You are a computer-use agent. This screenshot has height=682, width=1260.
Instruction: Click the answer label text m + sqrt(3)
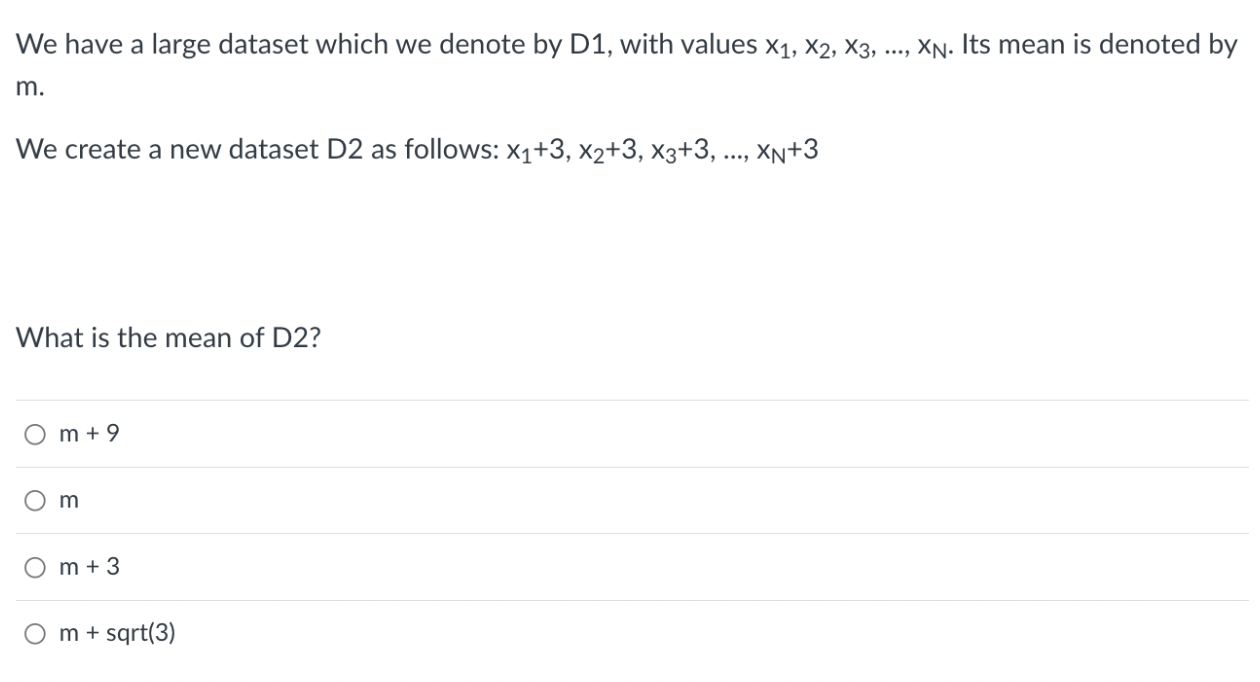coord(117,633)
